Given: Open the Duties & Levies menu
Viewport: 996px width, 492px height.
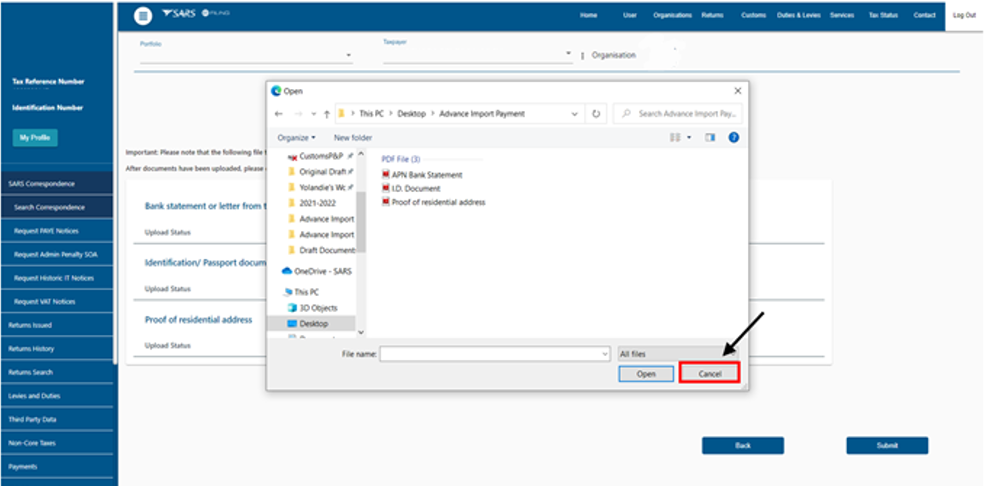Looking at the screenshot, I should pos(800,15).
